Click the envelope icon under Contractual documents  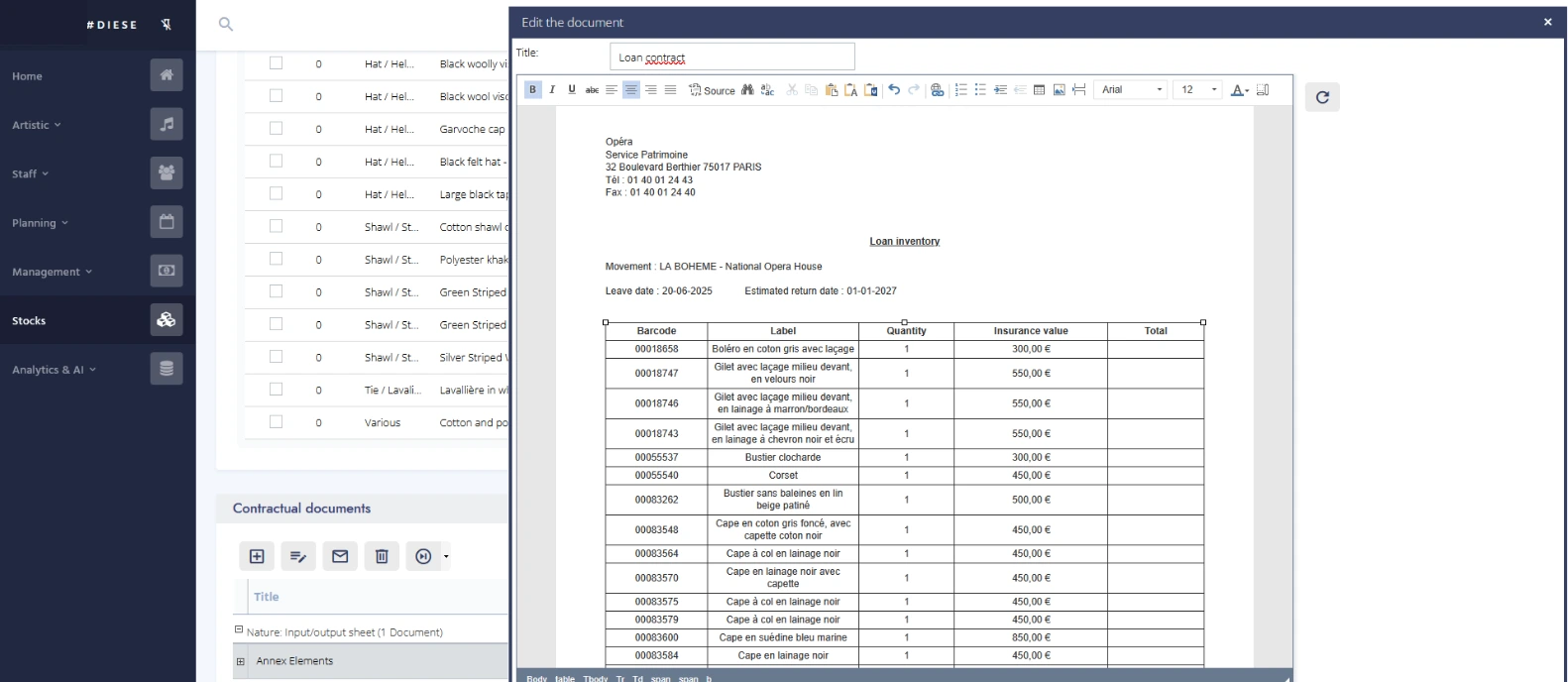click(x=340, y=556)
